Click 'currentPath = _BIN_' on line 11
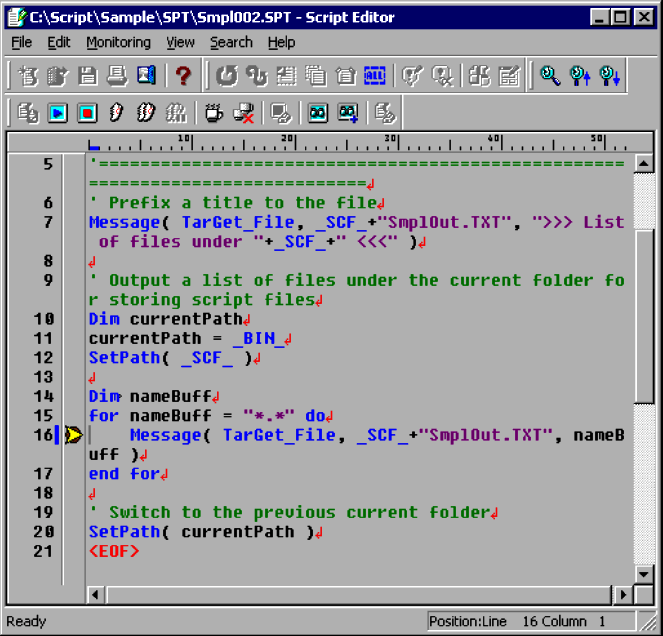This screenshot has height=636, width=663. [x=186, y=338]
